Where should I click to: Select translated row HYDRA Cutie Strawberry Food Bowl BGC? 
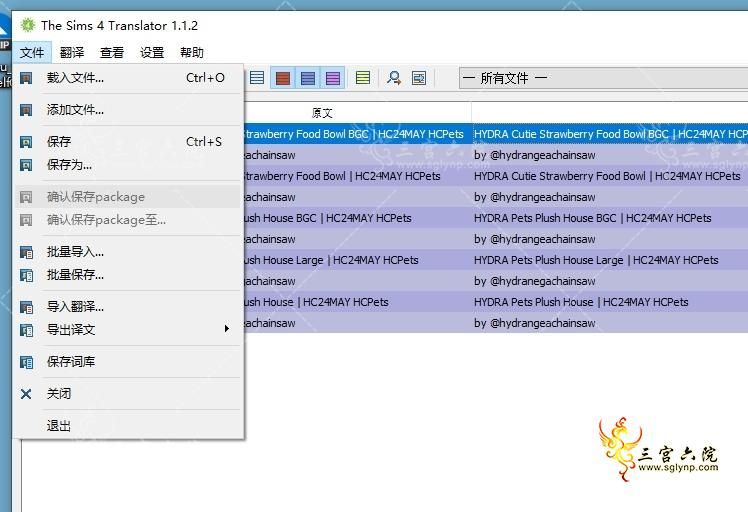click(x=610, y=134)
